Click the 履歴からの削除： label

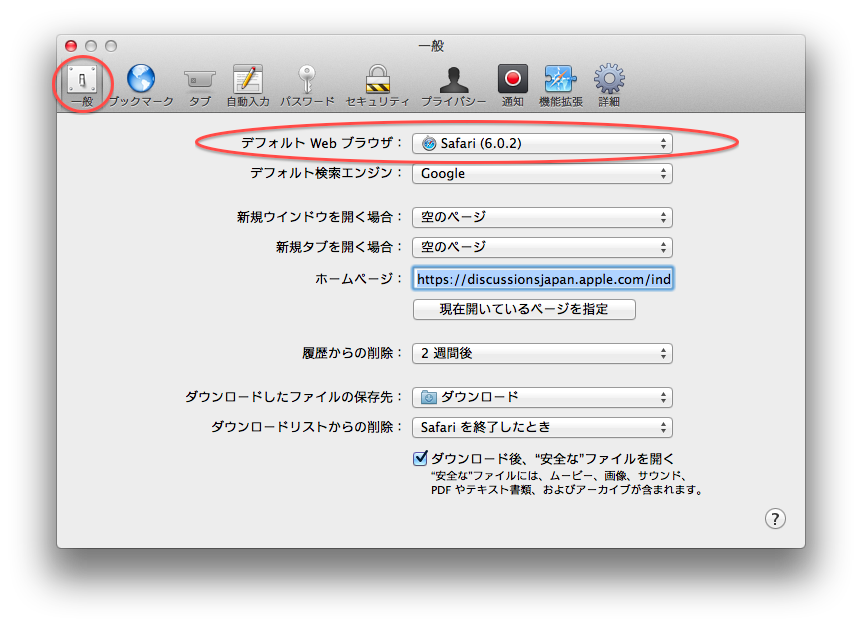pyautogui.click(x=352, y=353)
